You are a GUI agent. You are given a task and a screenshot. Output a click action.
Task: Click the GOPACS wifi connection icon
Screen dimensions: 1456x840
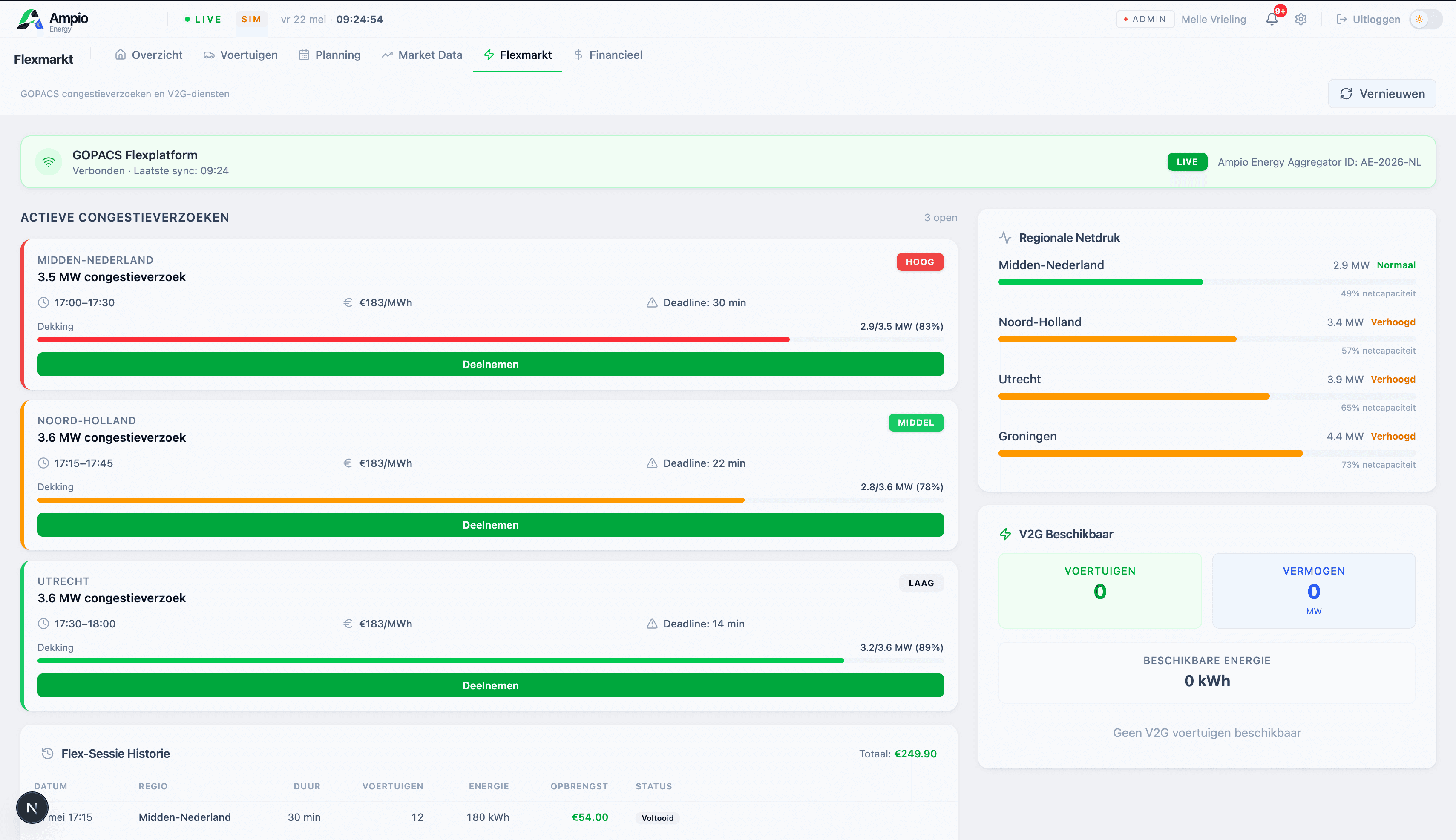(49, 162)
